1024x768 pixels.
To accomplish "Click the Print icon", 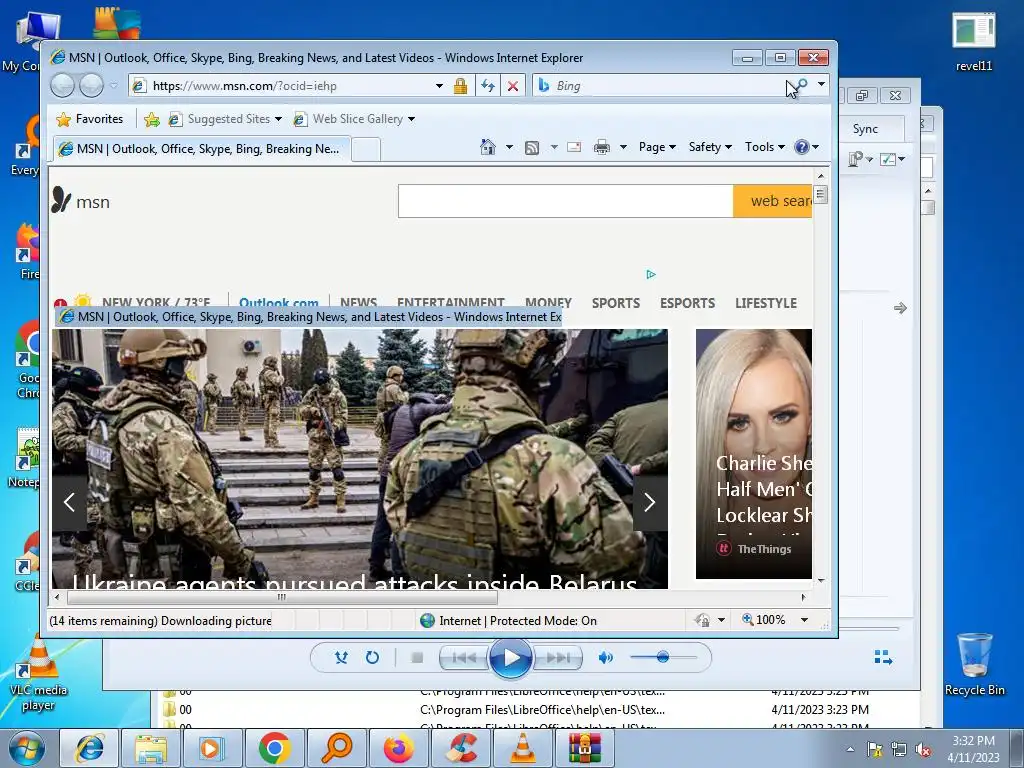I will (602, 147).
